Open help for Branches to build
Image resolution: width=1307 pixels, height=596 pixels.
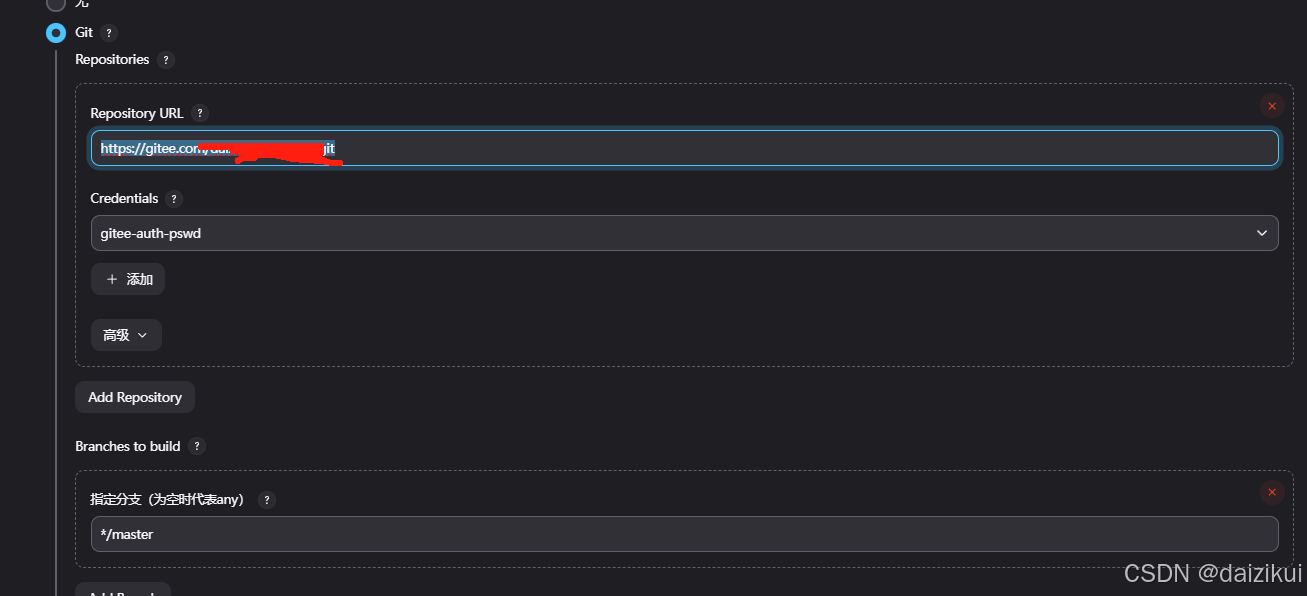(196, 447)
